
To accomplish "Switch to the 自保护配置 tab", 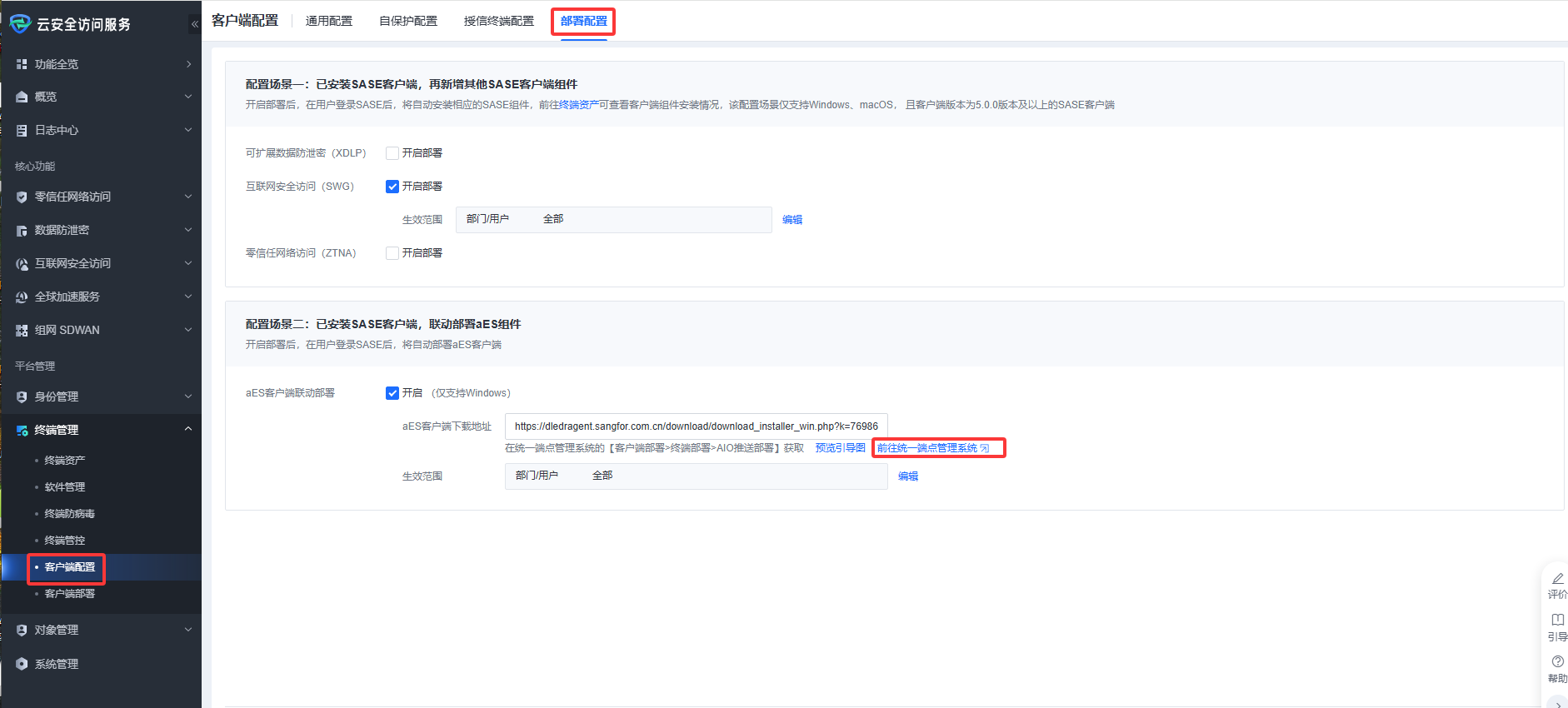I will tap(408, 21).
